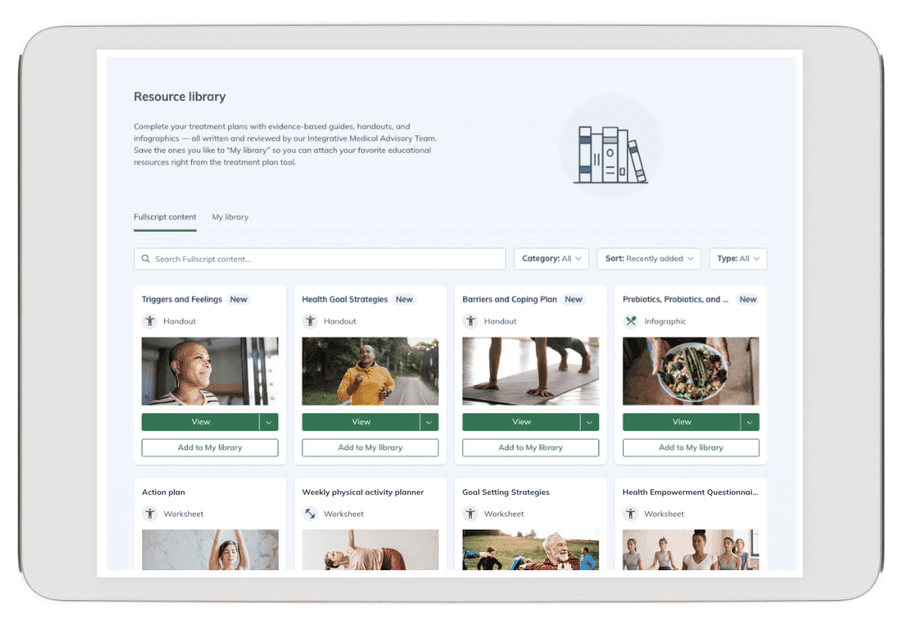Open the Sort: Recently added dropdown
This screenshot has width=900, height=632.
pos(649,259)
